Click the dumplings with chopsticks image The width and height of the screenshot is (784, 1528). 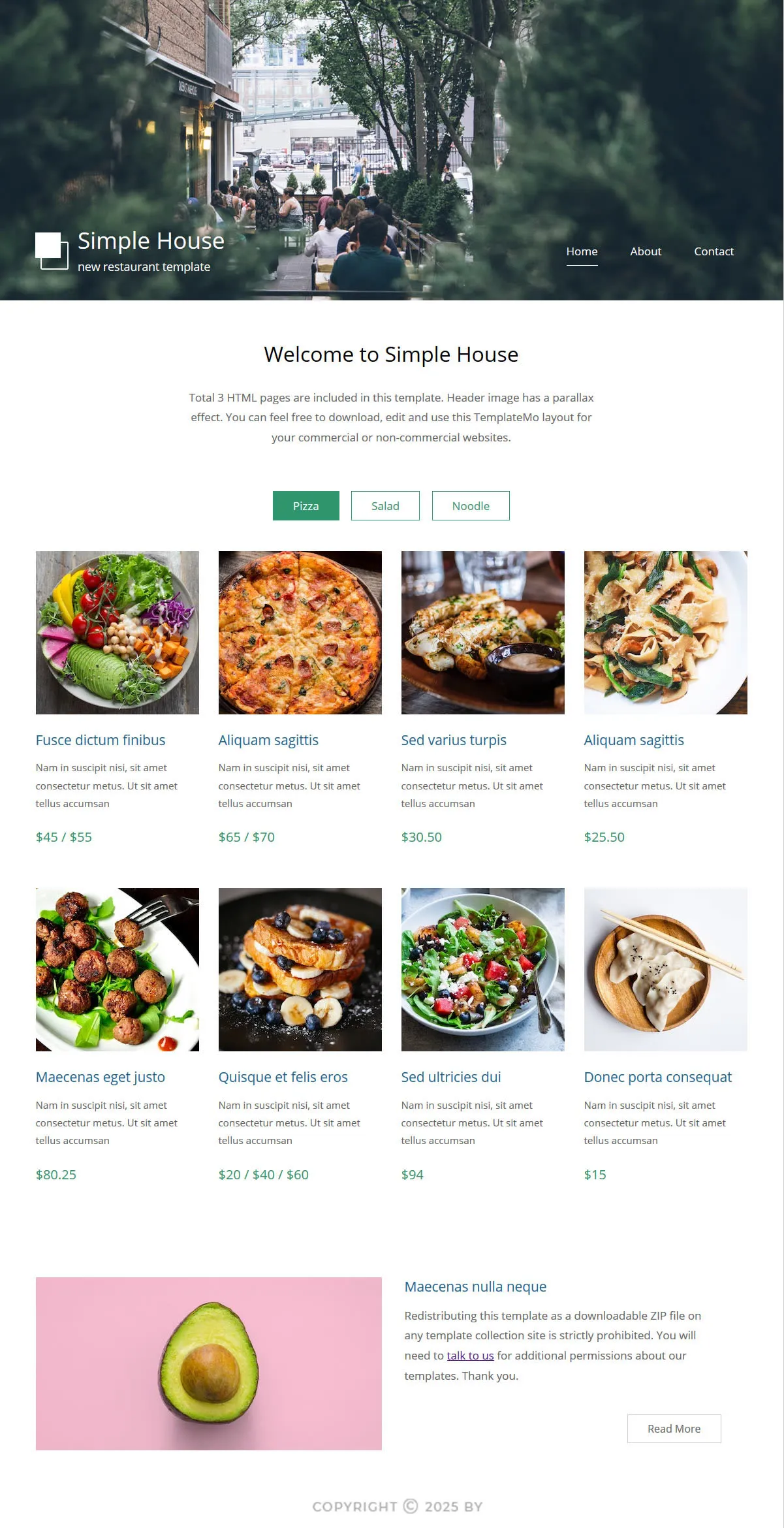tap(666, 970)
